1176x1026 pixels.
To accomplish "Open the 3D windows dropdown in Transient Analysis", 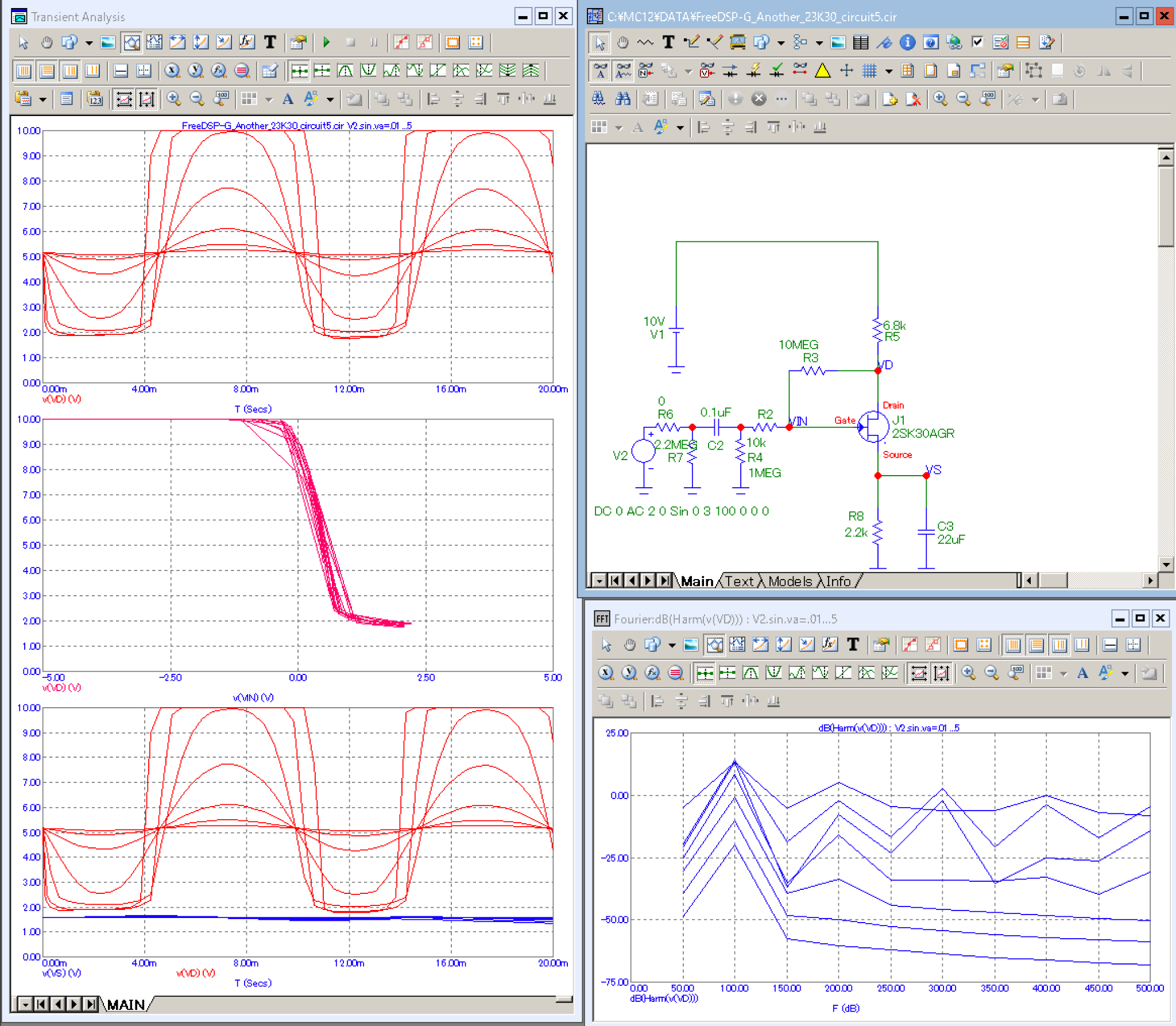I will [x=89, y=42].
